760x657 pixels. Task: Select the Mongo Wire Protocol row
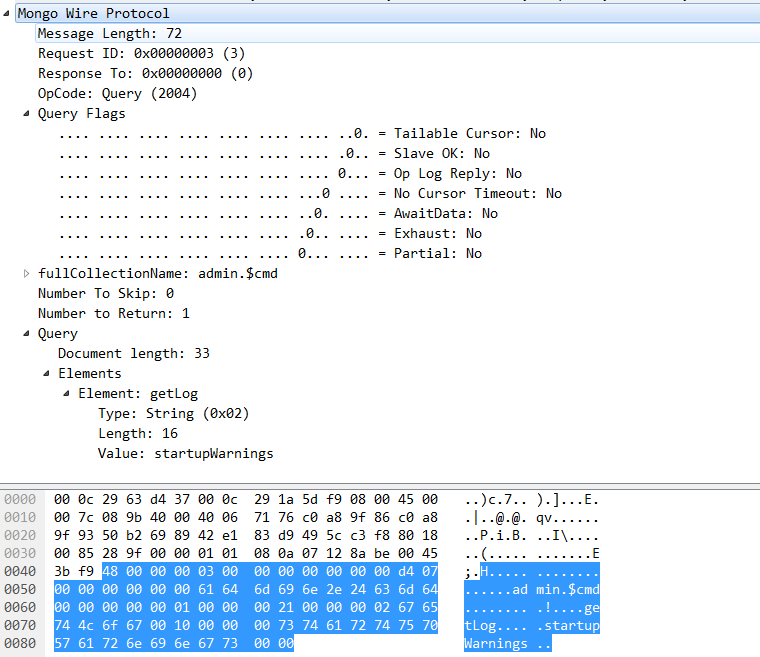pos(388,14)
